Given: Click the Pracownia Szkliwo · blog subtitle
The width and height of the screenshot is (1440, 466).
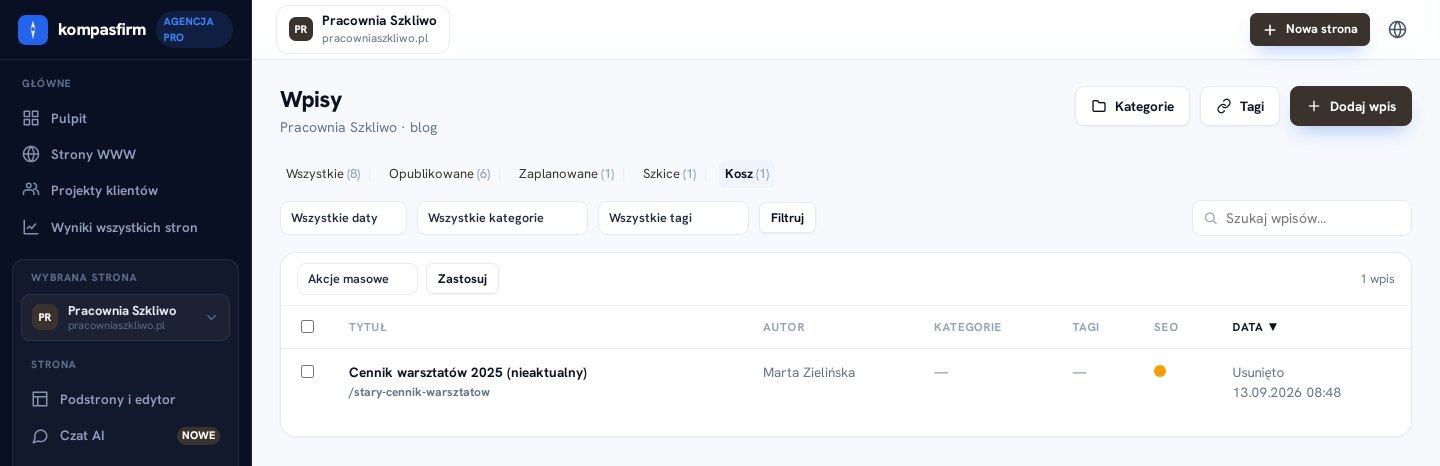Looking at the screenshot, I should [358, 127].
